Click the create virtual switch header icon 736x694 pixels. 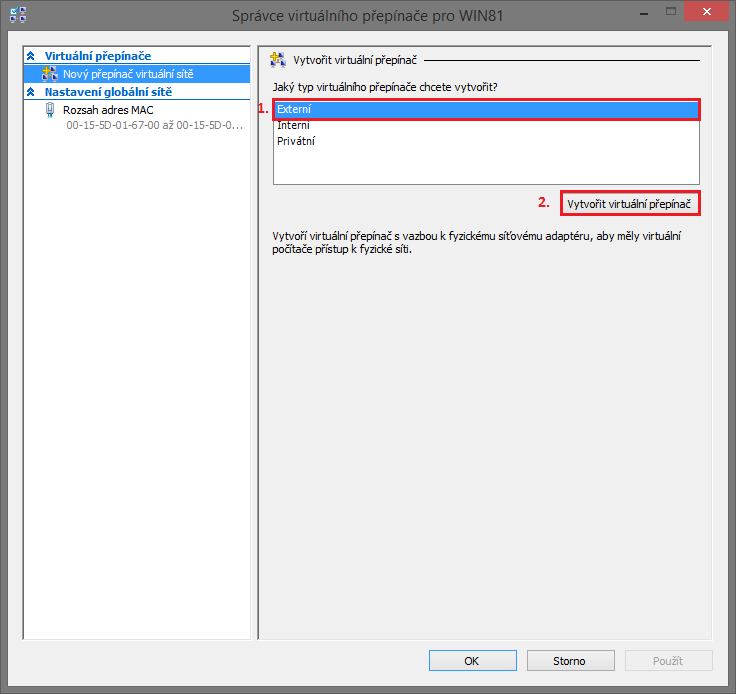point(277,60)
